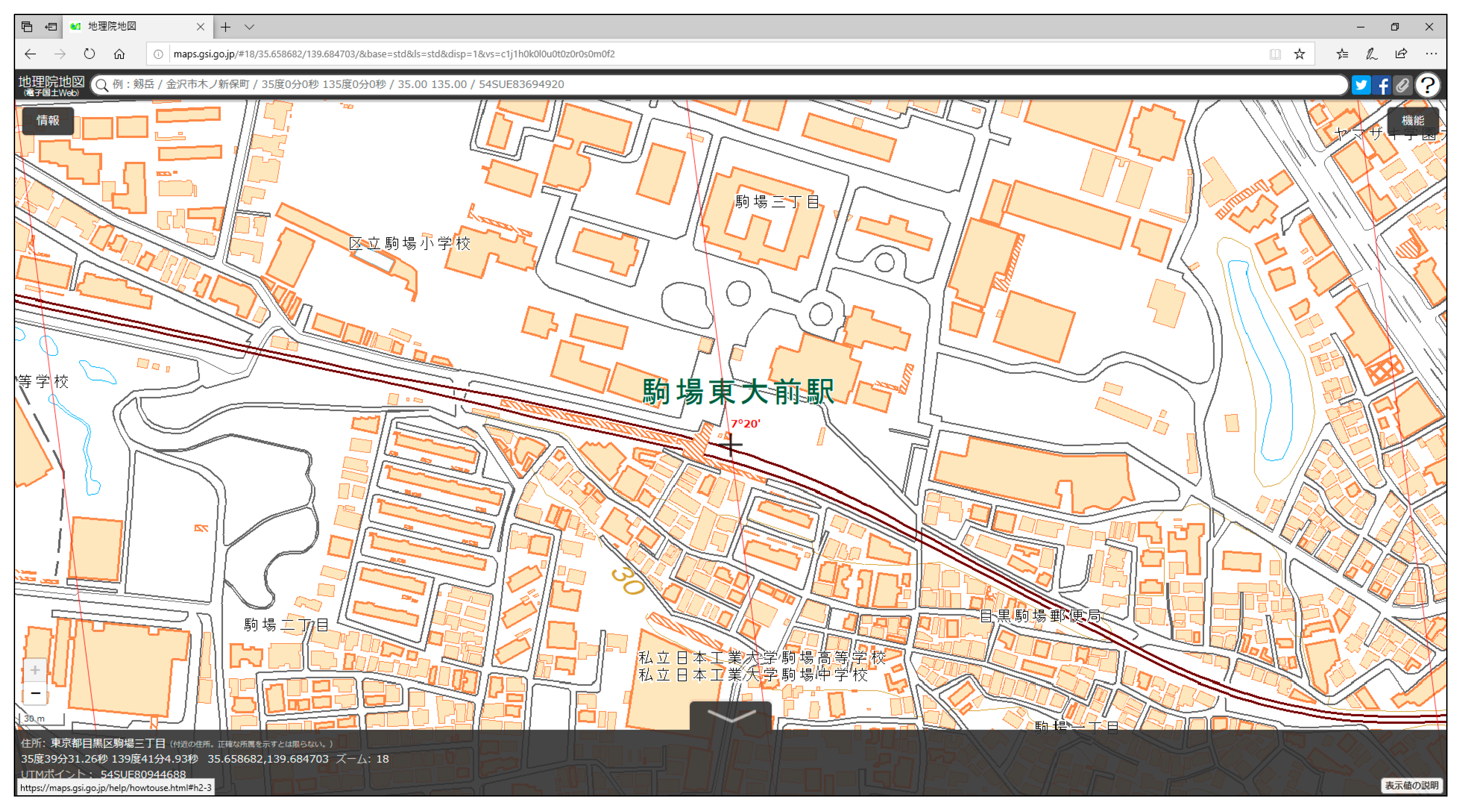Image resolution: width=1463 pixels, height=812 pixels.
Task: Go forward in browser
Action: [60, 54]
